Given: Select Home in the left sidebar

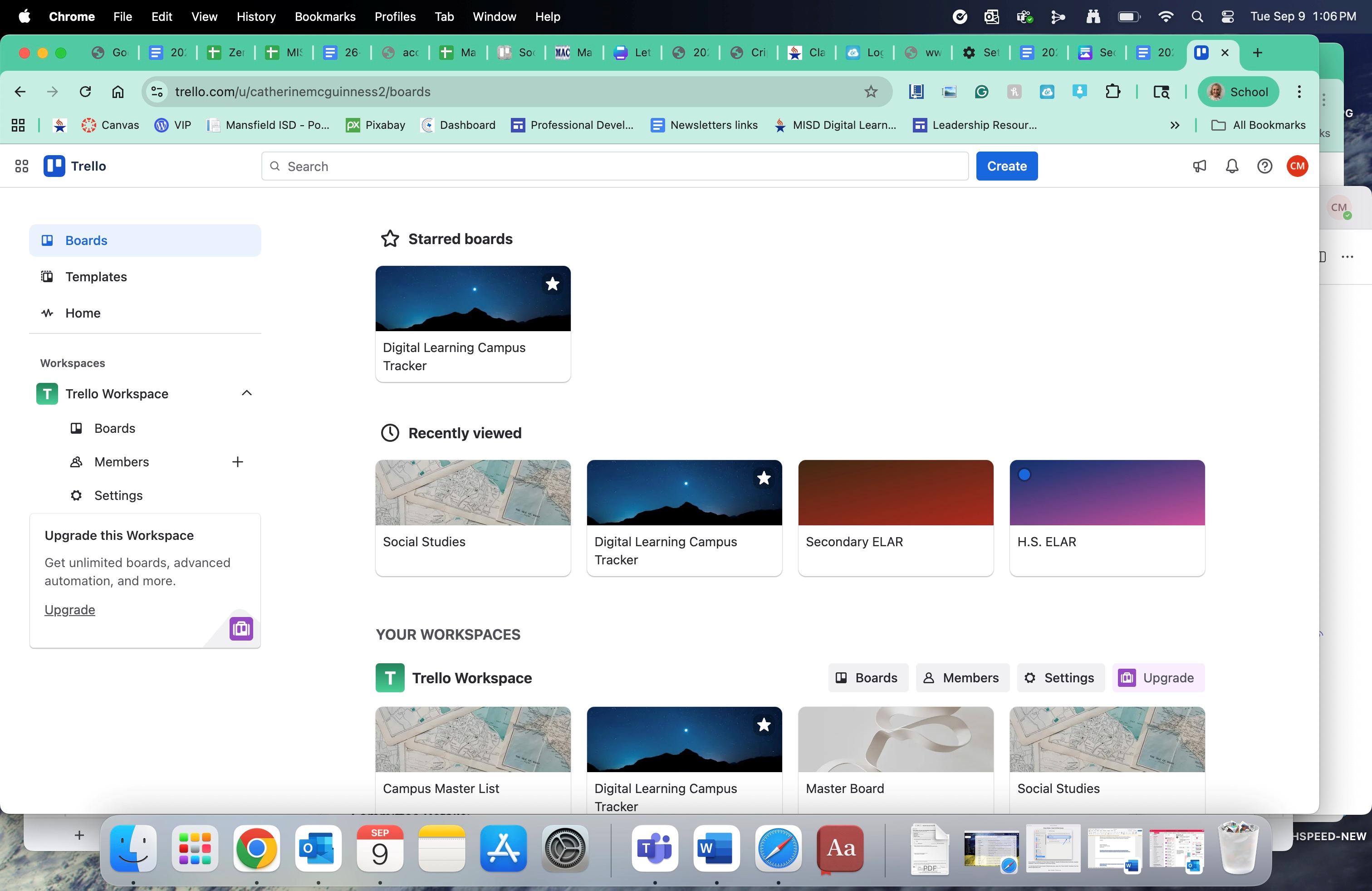Looking at the screenshot, I should [145, 313].
